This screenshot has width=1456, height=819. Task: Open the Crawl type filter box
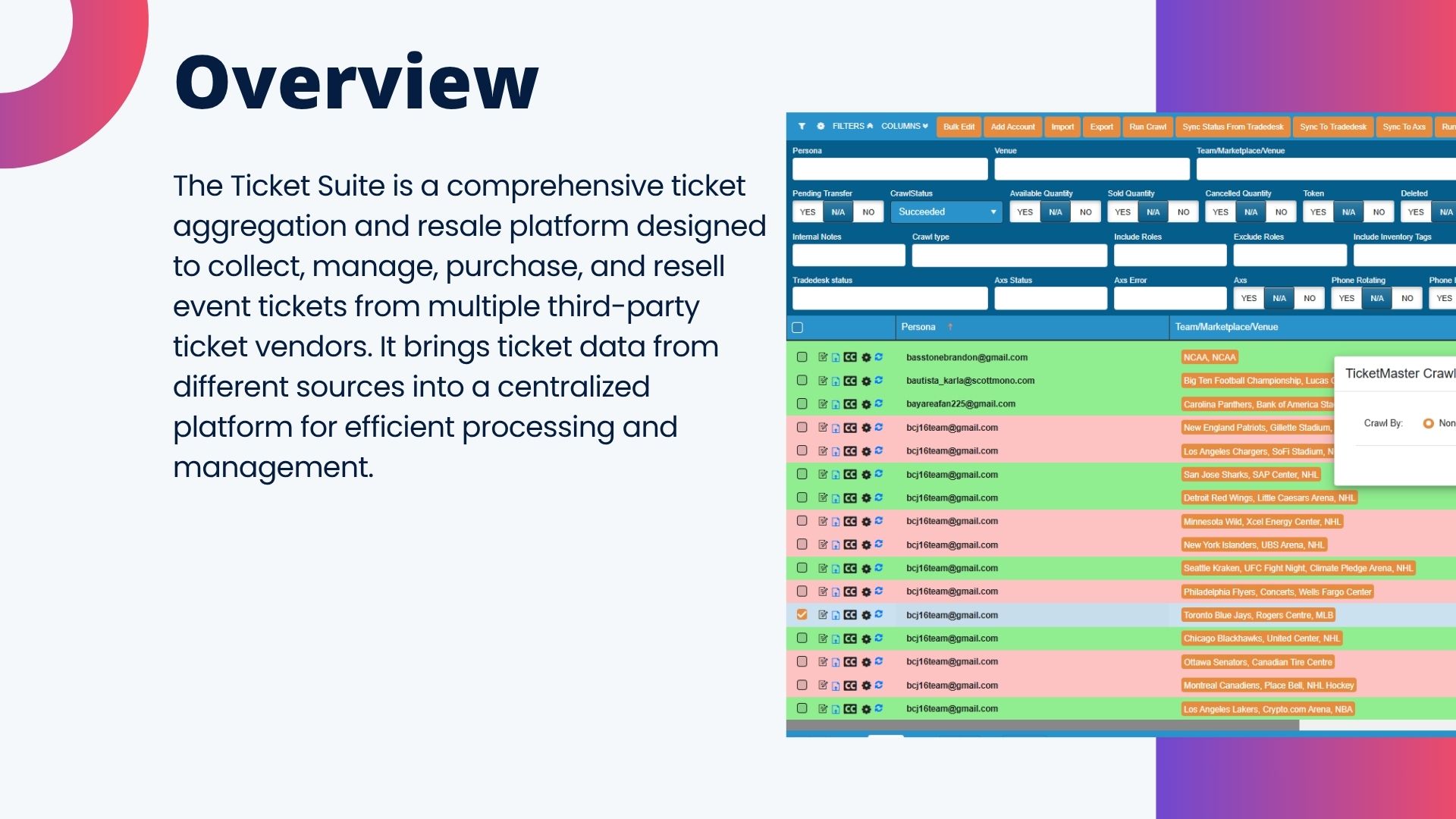(x=1009, y=256)
